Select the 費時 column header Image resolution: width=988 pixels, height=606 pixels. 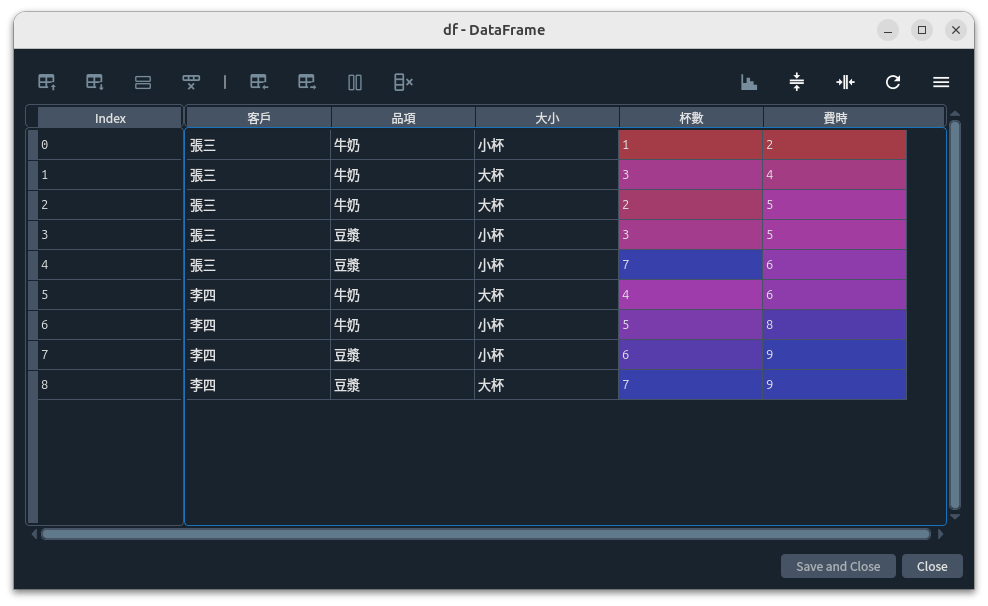(854, 118)
